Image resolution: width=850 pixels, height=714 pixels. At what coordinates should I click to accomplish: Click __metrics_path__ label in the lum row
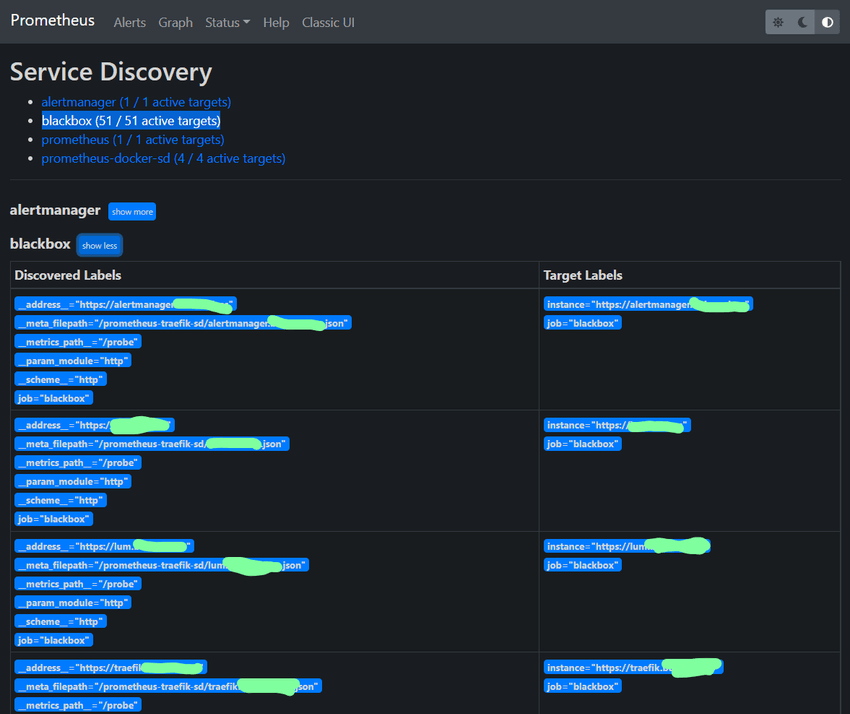(78, 584)
